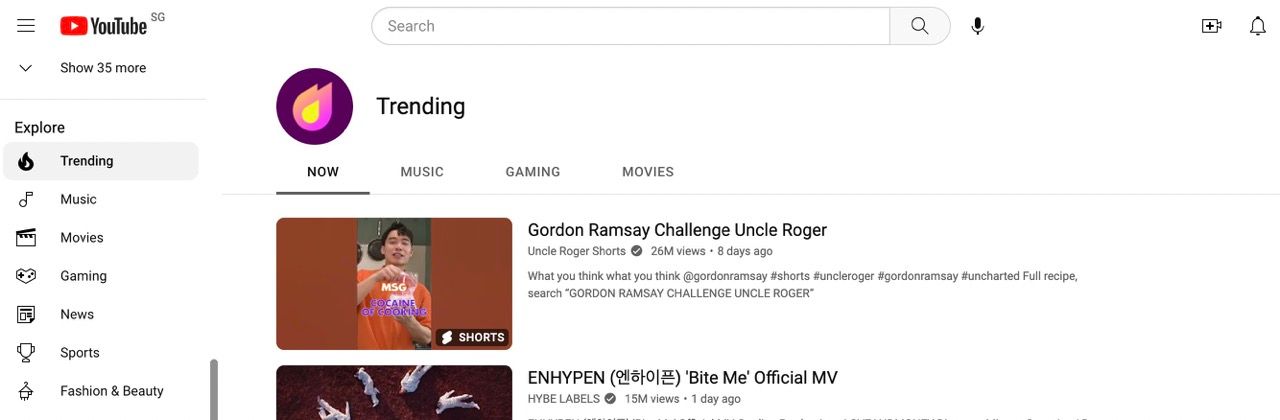The image size is (1280, 420).
Task: Activate voice search microphone
Action: (978, 26)
